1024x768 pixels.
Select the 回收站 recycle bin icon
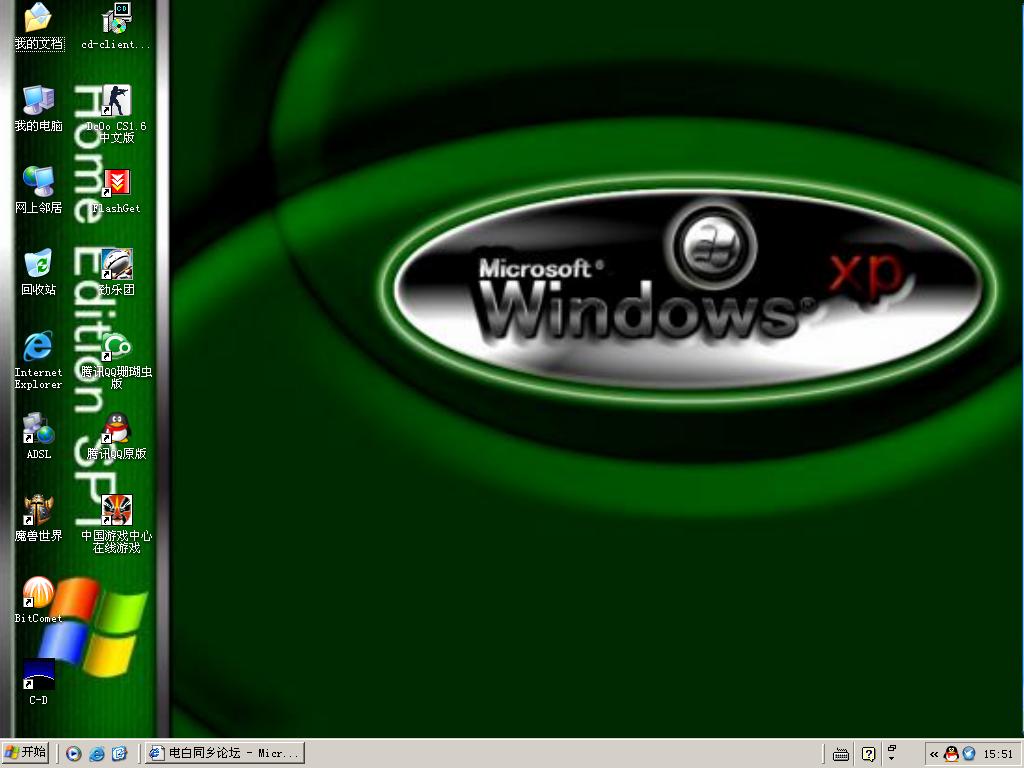tap(38, 264)
